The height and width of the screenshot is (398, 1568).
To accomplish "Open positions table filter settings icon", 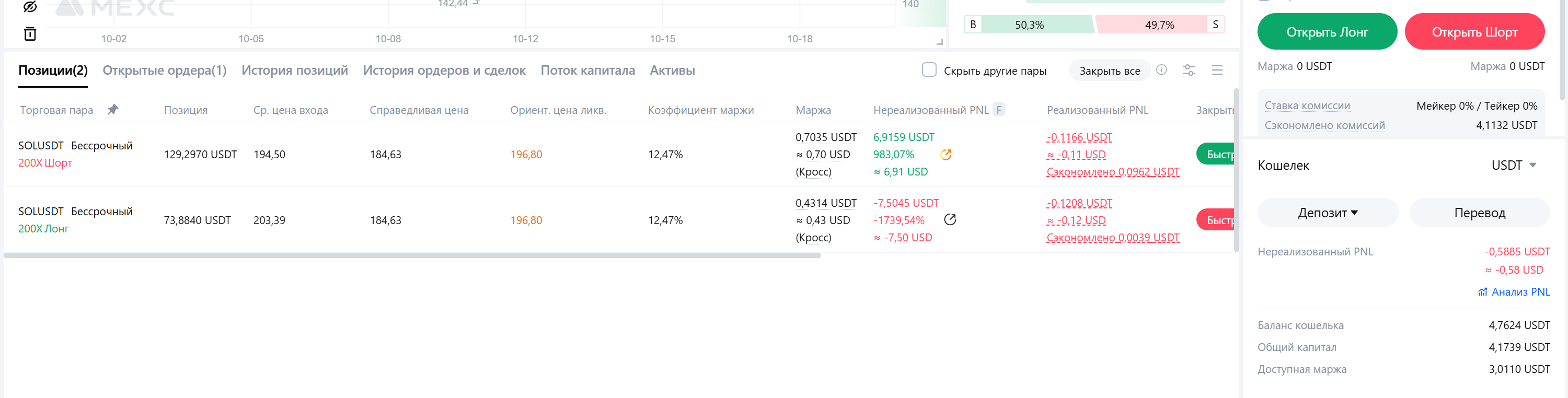I will pyautogui.click(x=1189, y=71).
